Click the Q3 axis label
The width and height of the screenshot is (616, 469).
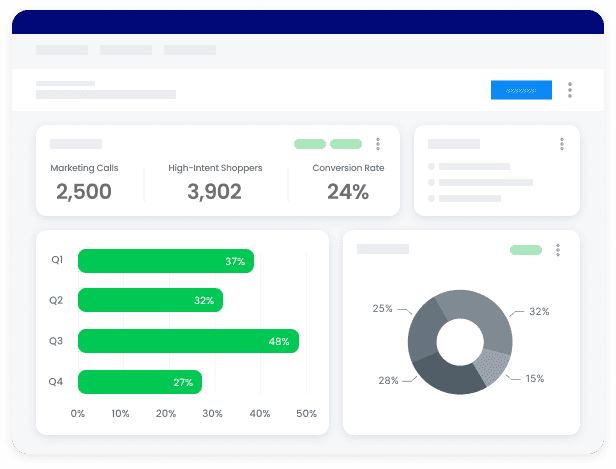click(56, 341)
